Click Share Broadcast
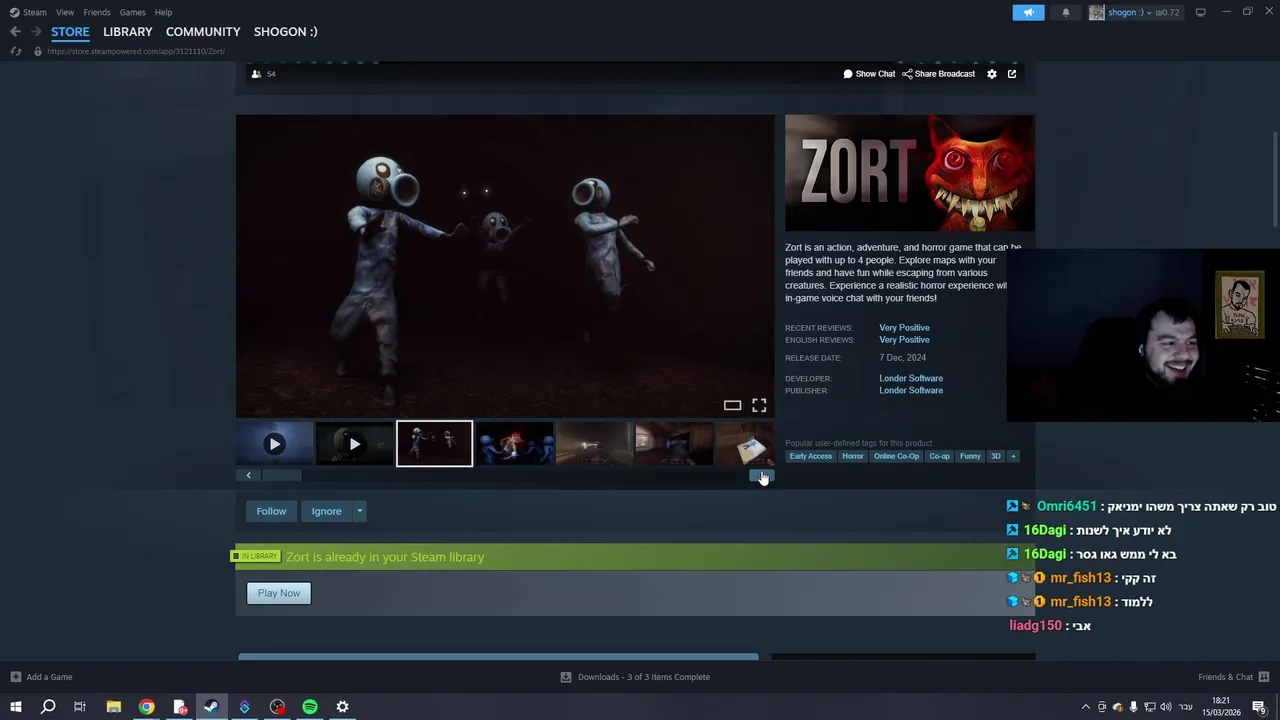The image size is (1280, 720). click(938, 74)
